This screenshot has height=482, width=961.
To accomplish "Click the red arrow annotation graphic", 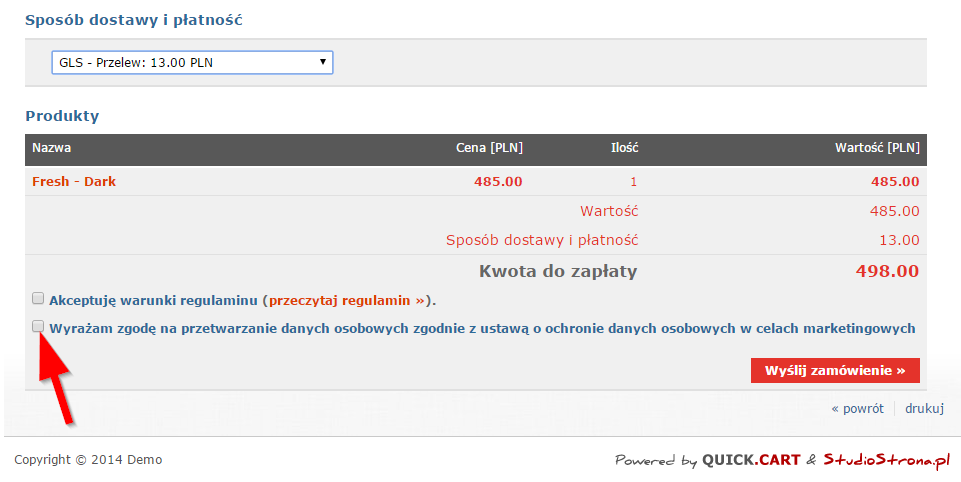I will point(56,377).
